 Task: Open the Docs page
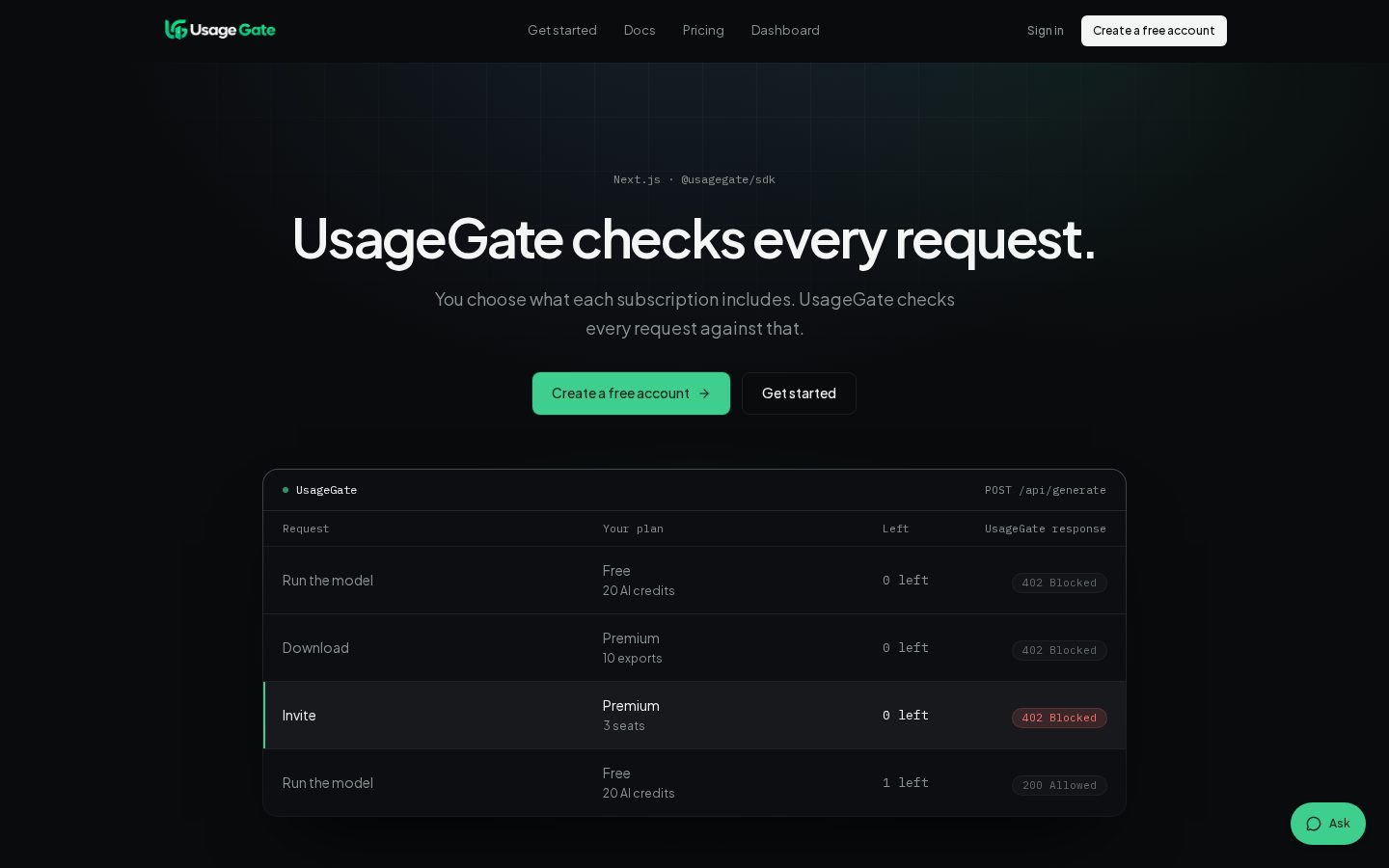640,30
